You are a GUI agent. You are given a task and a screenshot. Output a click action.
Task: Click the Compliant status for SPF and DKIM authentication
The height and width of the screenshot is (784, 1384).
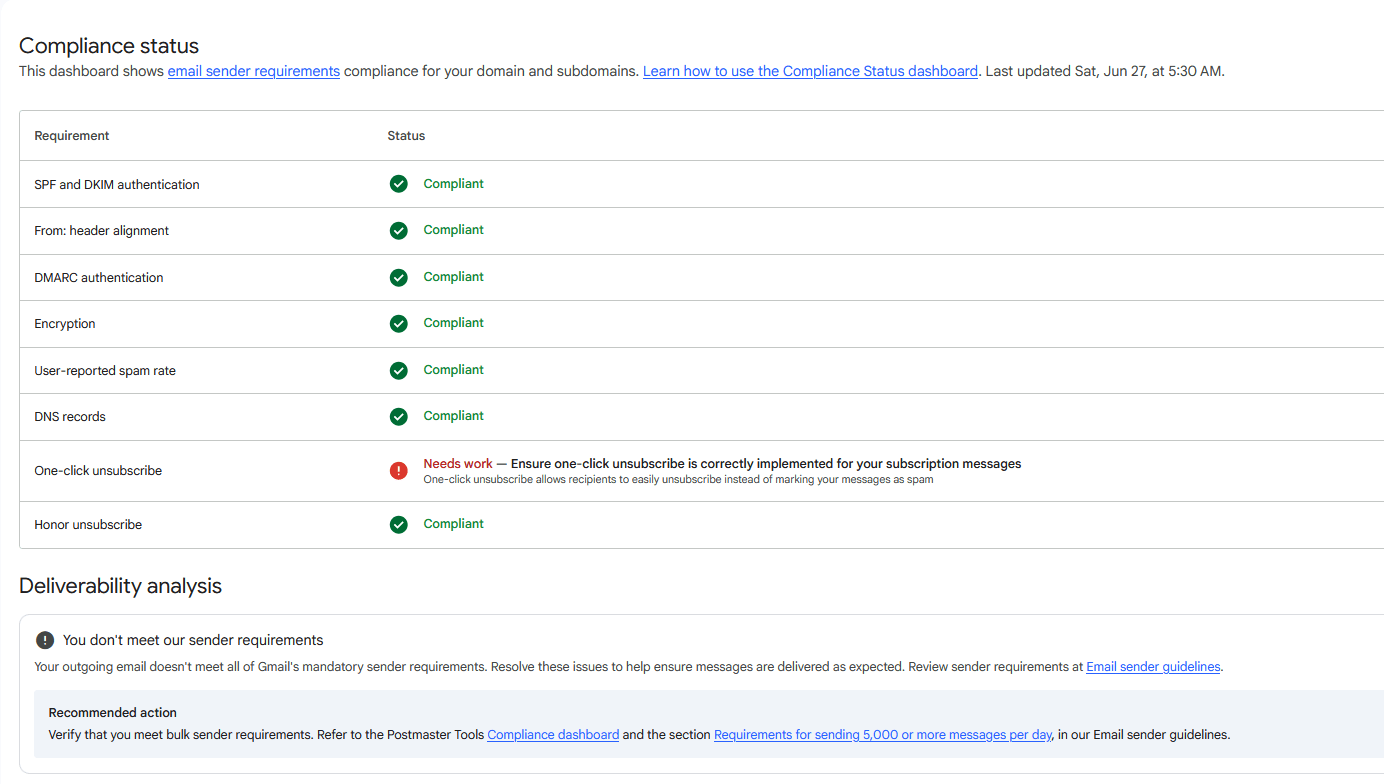click(454, 184)
